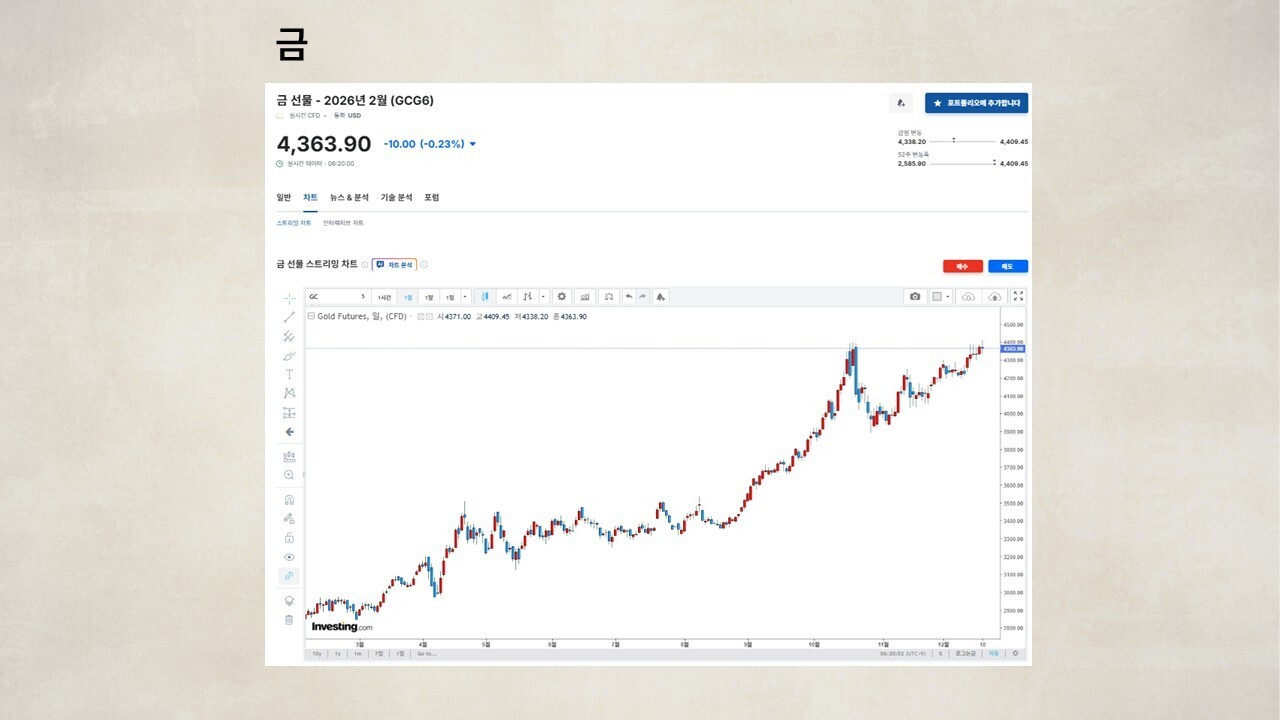Image resolution: width=1280 pixels, height=720 pixels.
Task: Select the measure ruler tool
Action: coord(289,456)
